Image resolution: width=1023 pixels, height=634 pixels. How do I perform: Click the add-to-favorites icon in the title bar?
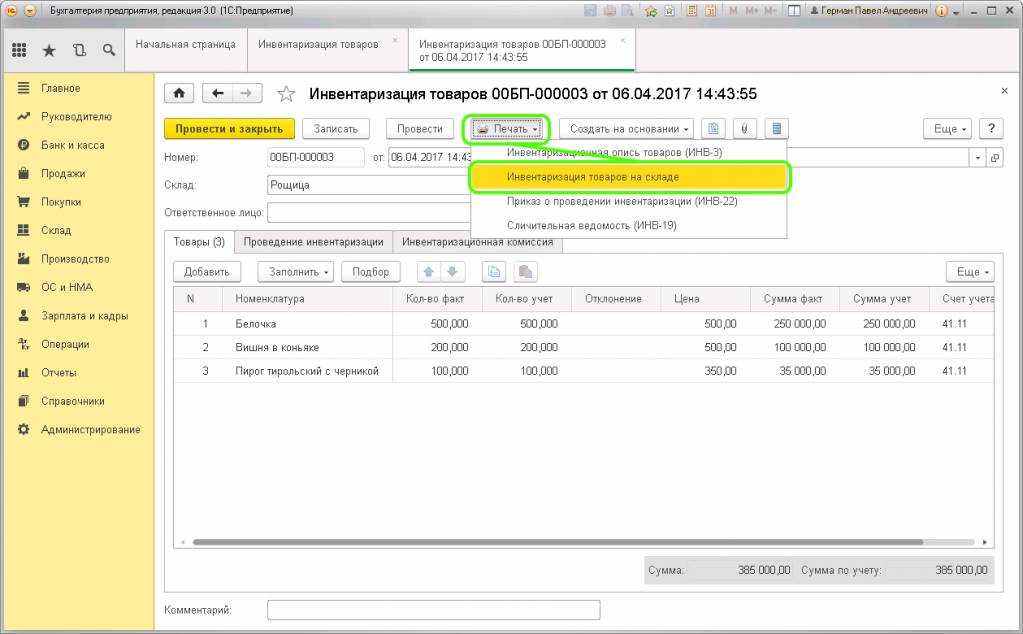[x=650, y=11]
